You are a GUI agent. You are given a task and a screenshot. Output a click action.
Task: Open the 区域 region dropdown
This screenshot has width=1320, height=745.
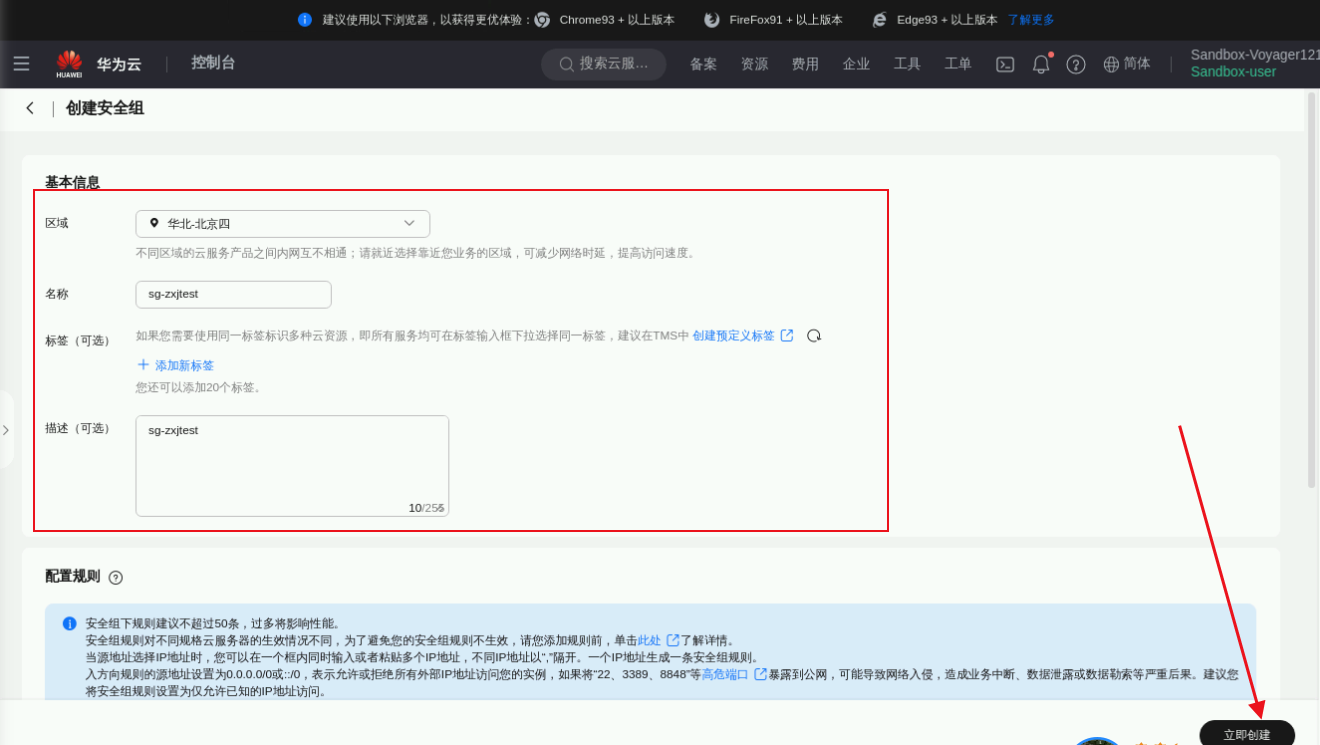point(283,224)
